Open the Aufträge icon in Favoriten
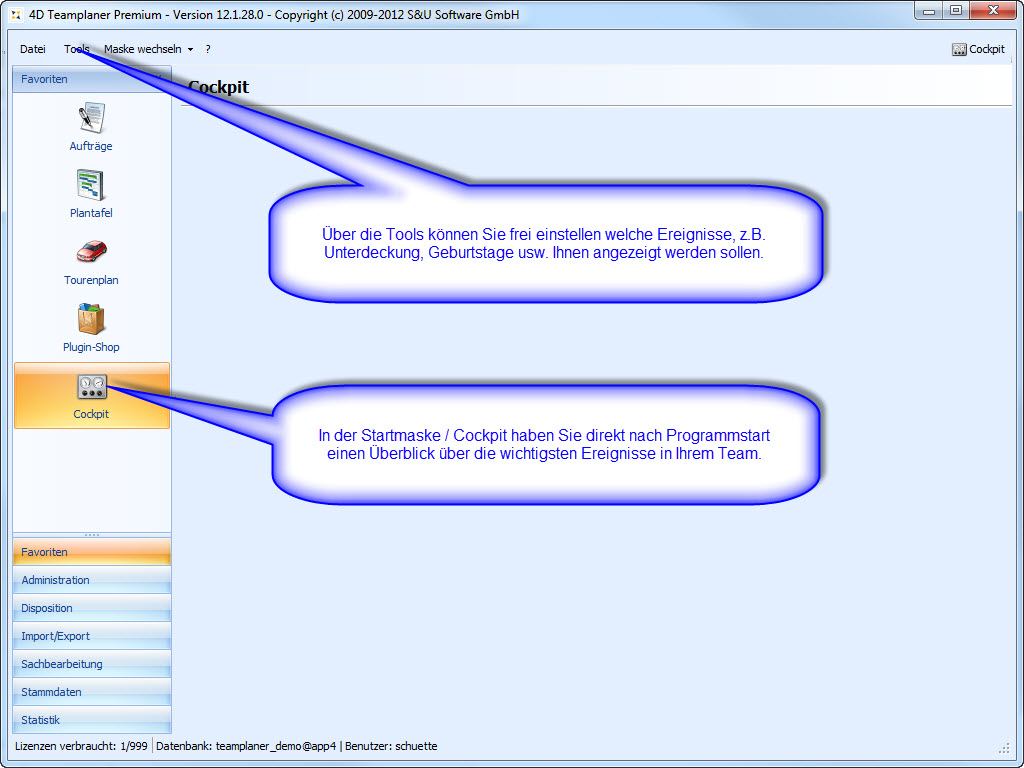Viewport: 1024px width, 768px height. (91, 118)
